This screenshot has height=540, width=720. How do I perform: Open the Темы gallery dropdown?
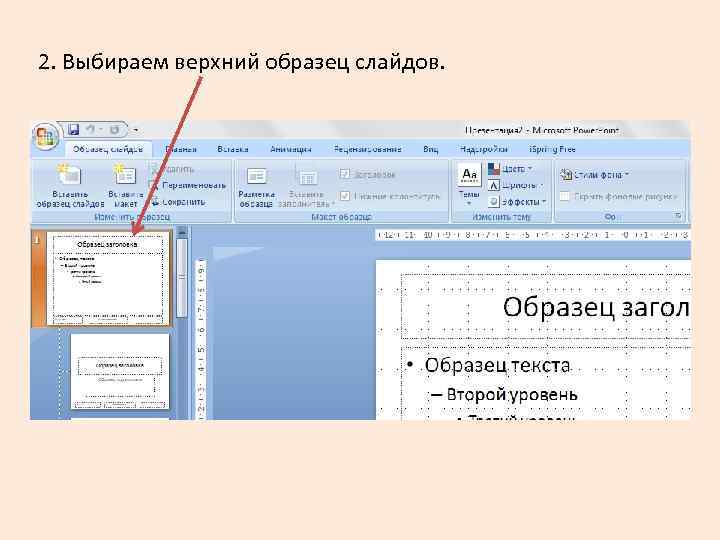tap(469, 187)
